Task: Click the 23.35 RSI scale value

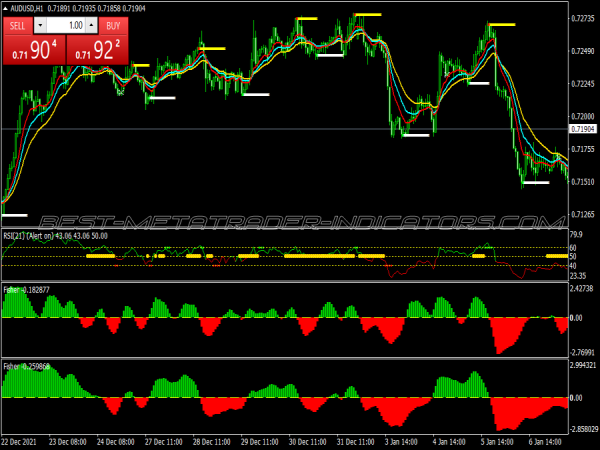Action: [578, 276]
